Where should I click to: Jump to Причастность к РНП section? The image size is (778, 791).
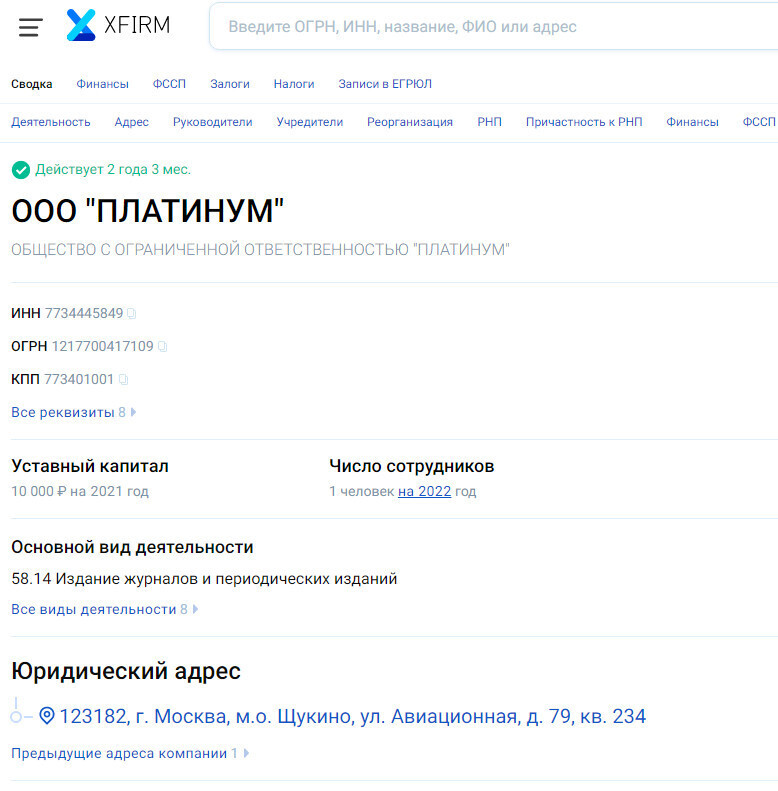pos(584,122)
